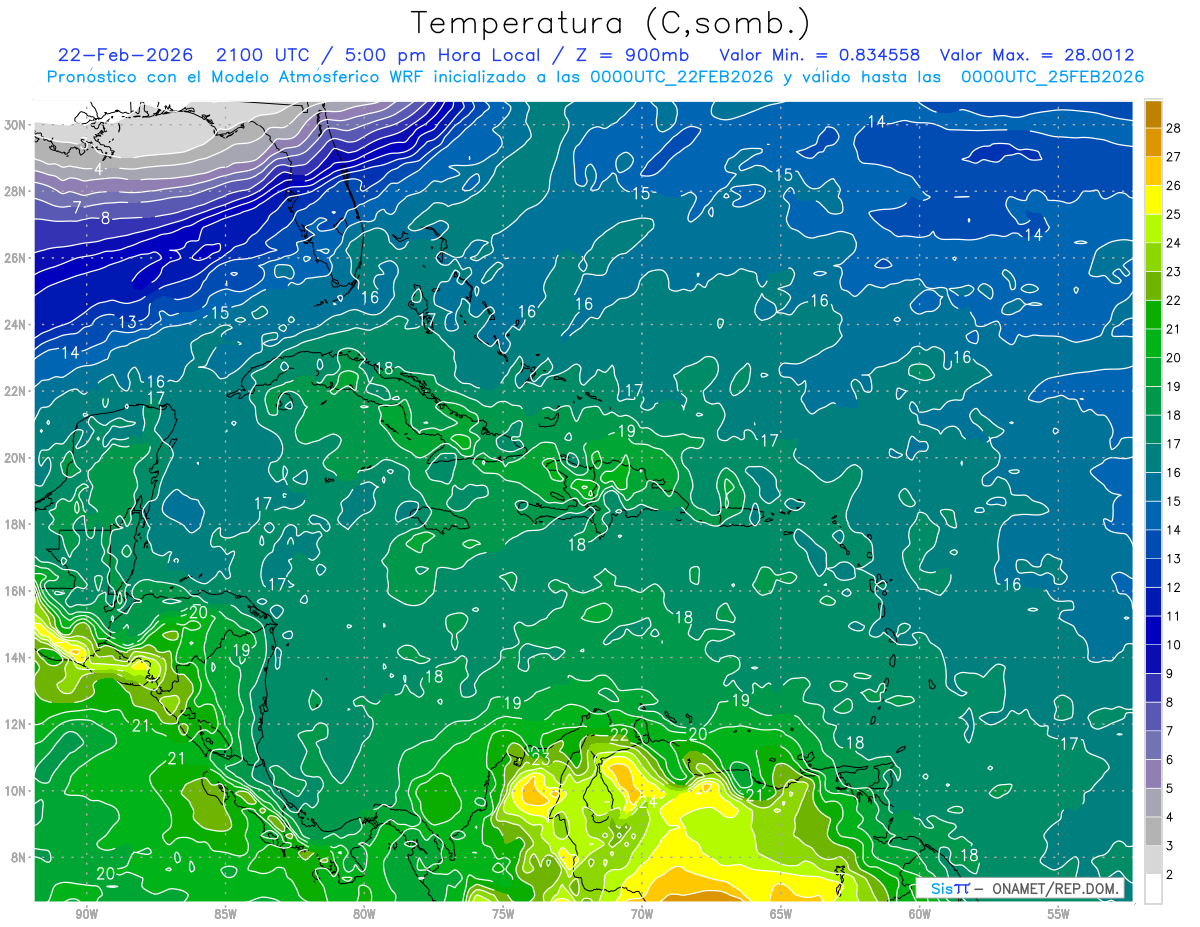Click the "10N" latitude axis label

tap(15, 790)
